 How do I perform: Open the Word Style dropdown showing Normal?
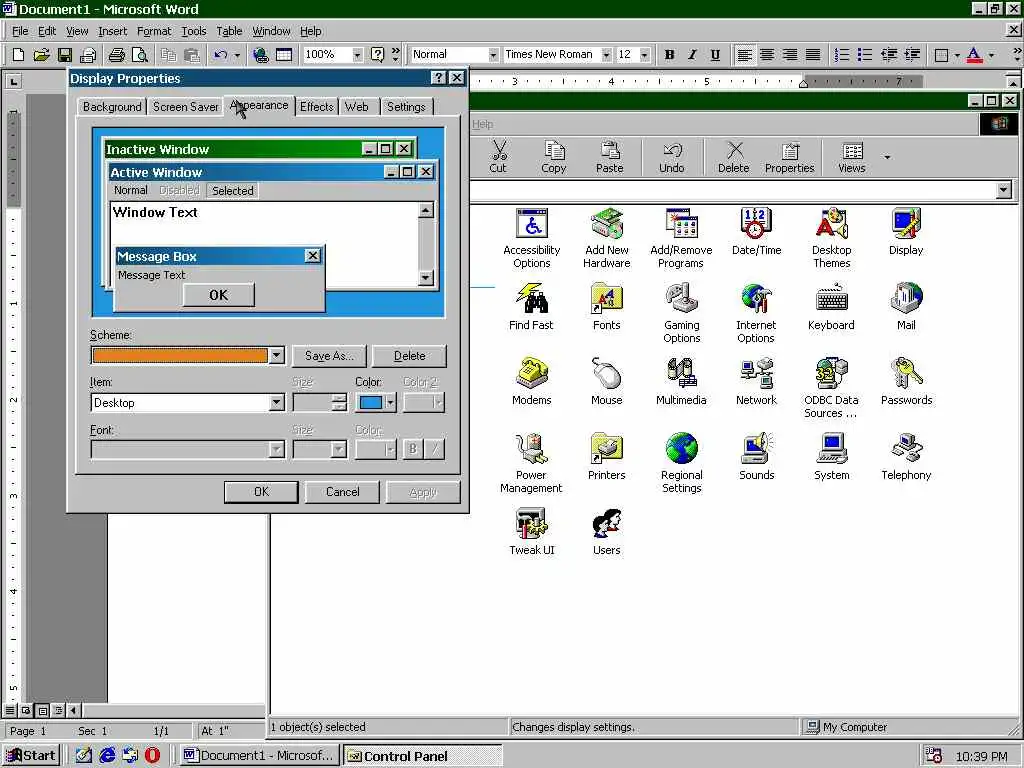pos(493,55)
